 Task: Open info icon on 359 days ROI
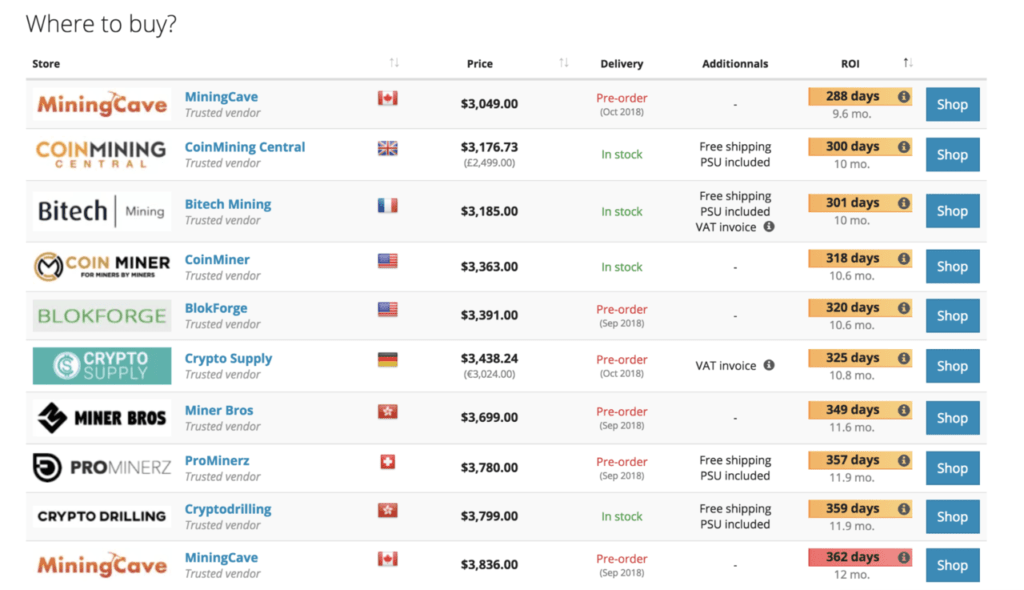[903, 509]
